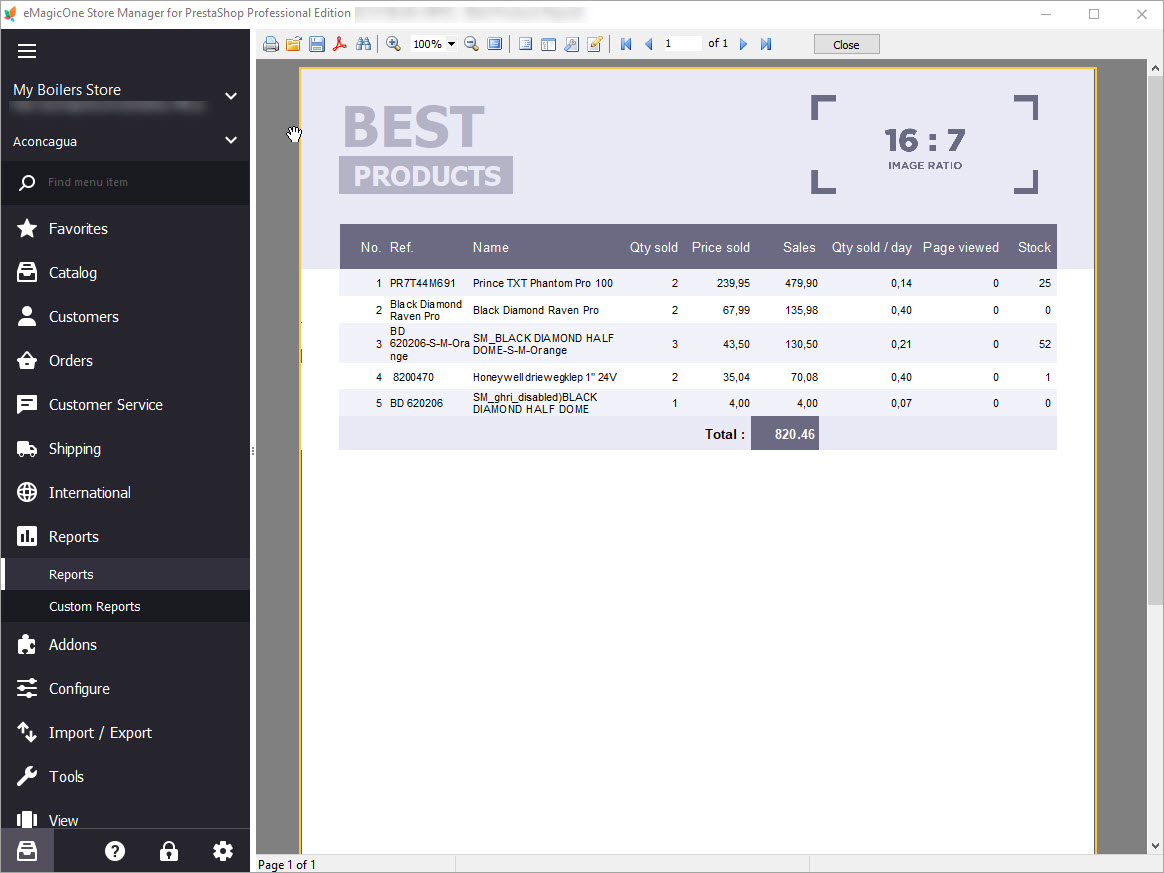
Task: Export the report to PDF
Action: (340, 45)
